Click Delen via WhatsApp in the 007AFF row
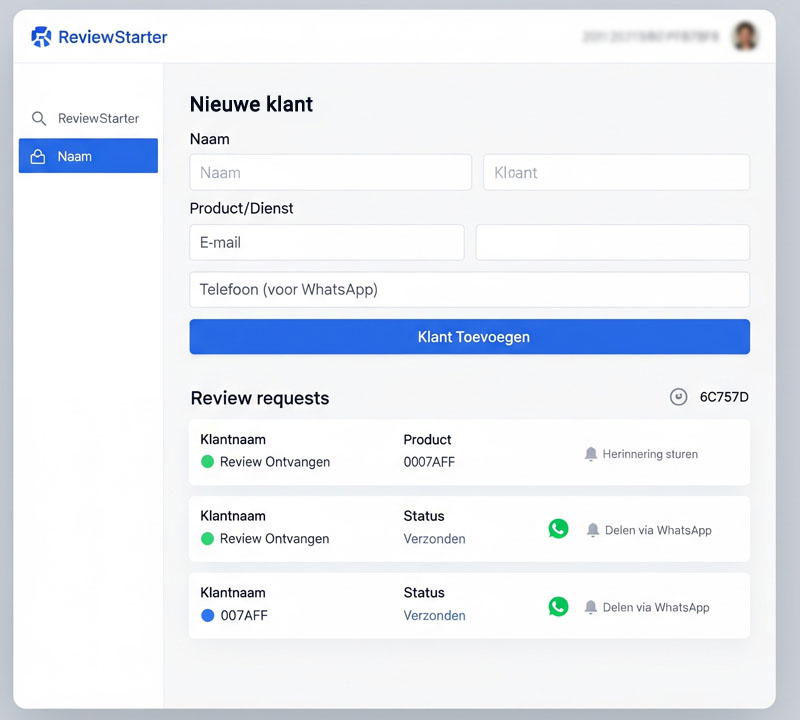800x720 pixels. (656, 607)
